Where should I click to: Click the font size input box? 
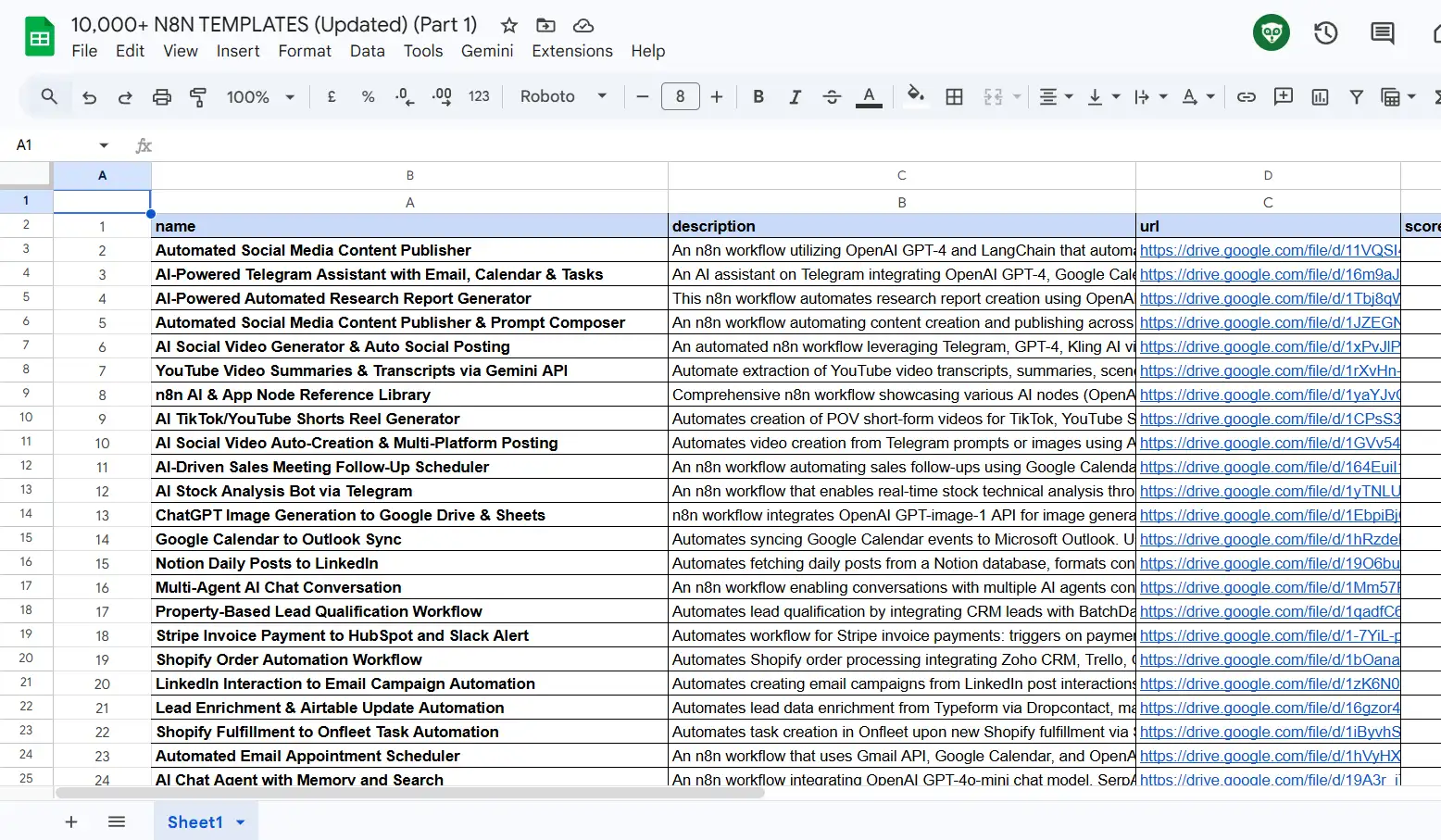680,97
